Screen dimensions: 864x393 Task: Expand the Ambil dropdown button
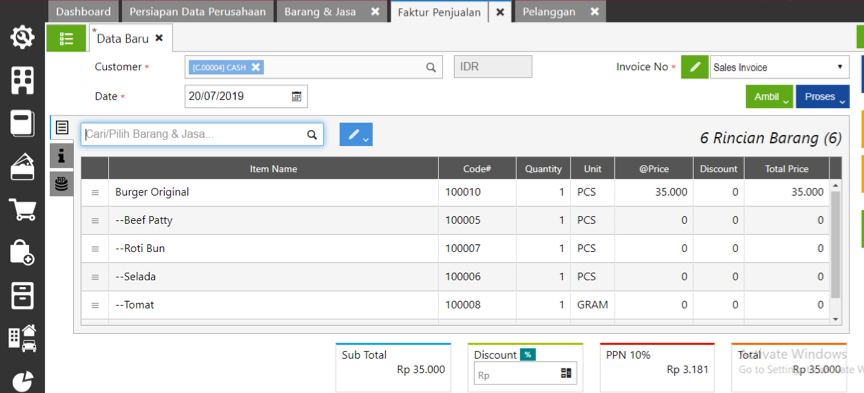[770, 96]
